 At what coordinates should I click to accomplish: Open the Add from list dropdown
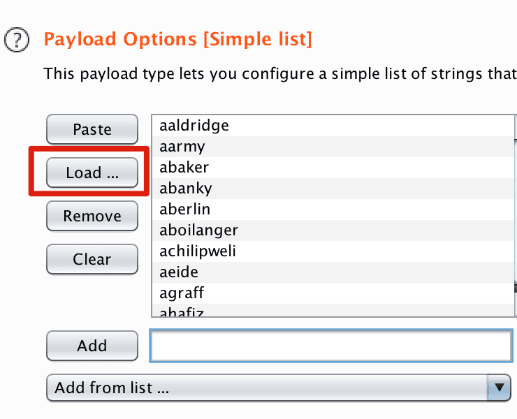pos(278,388)
